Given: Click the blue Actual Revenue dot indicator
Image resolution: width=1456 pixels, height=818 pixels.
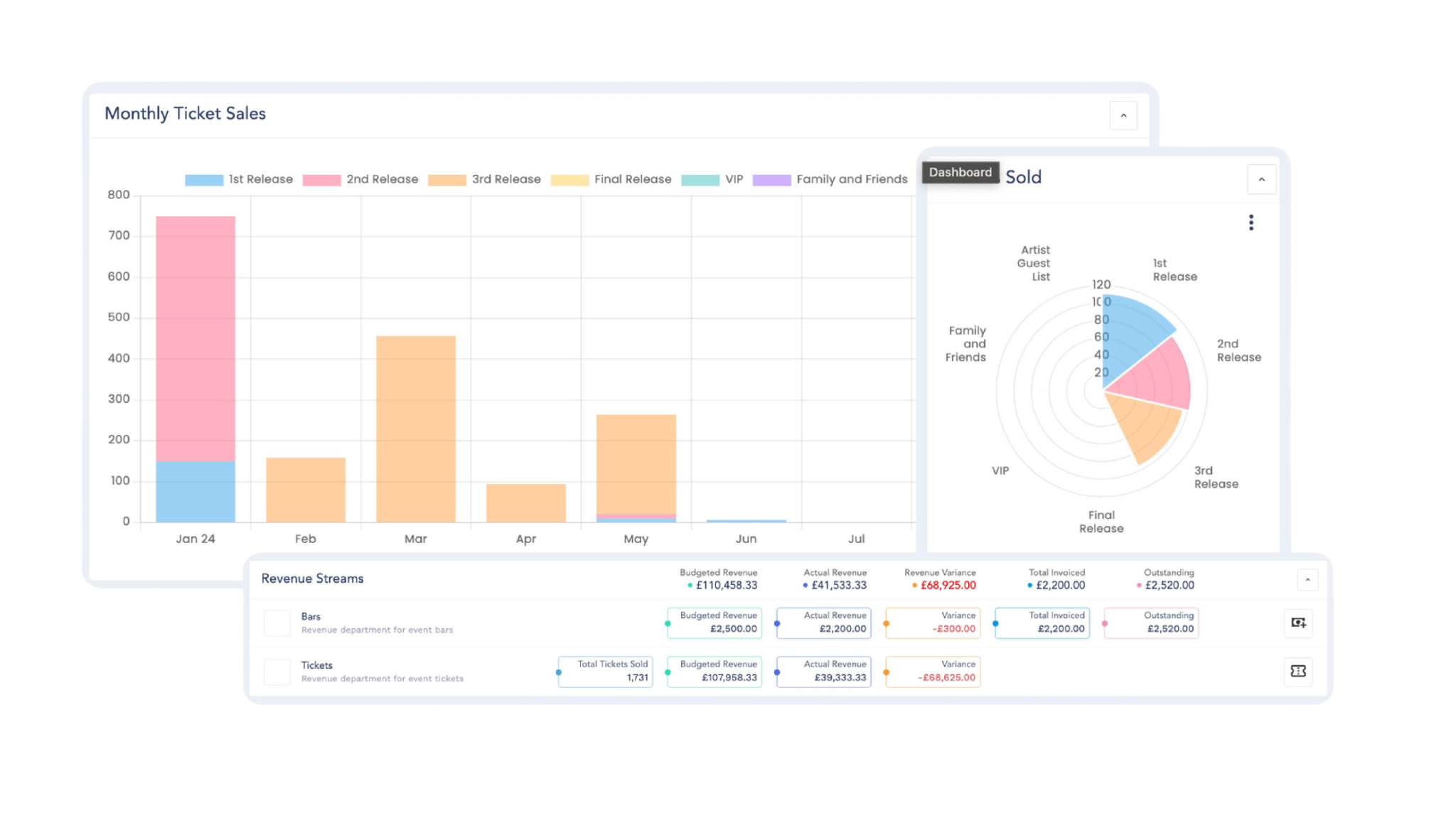Looking at the screenshot, I should click(x=804, y=585).
